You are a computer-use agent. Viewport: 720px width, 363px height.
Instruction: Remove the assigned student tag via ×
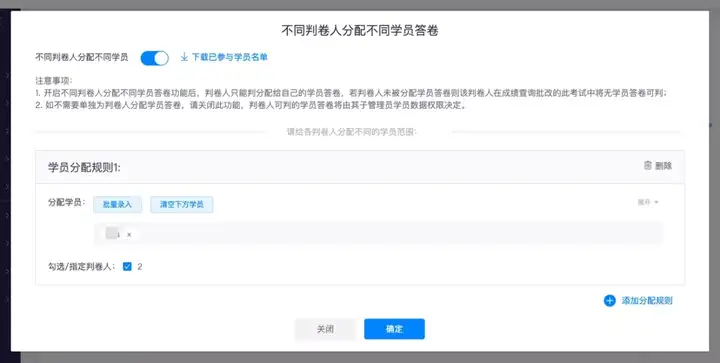click(129, 235)
